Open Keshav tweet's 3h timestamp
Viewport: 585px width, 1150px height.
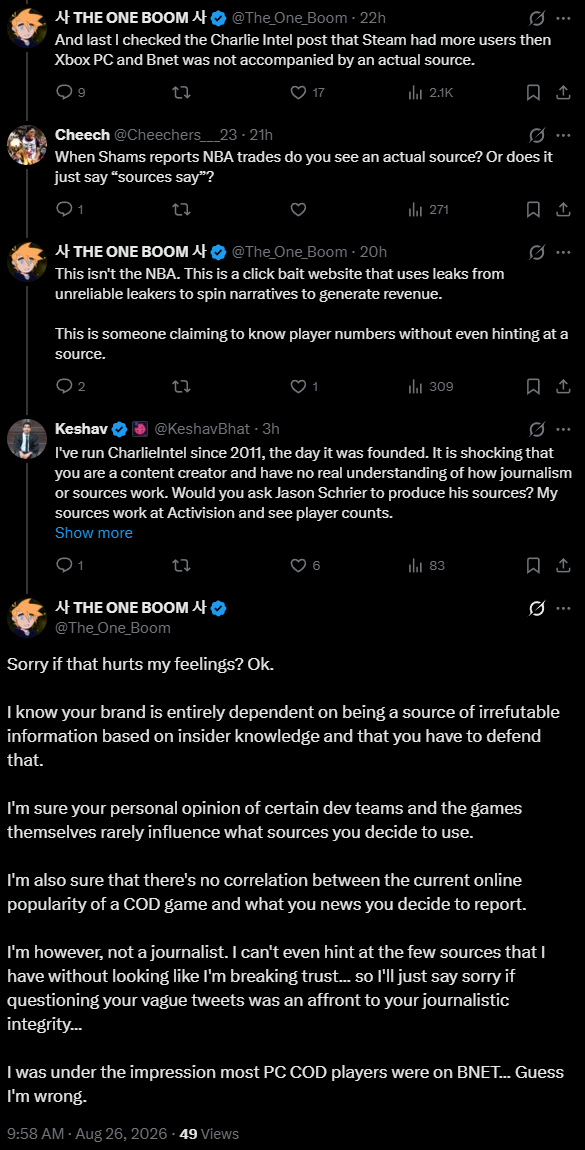(x=271, y=428)
